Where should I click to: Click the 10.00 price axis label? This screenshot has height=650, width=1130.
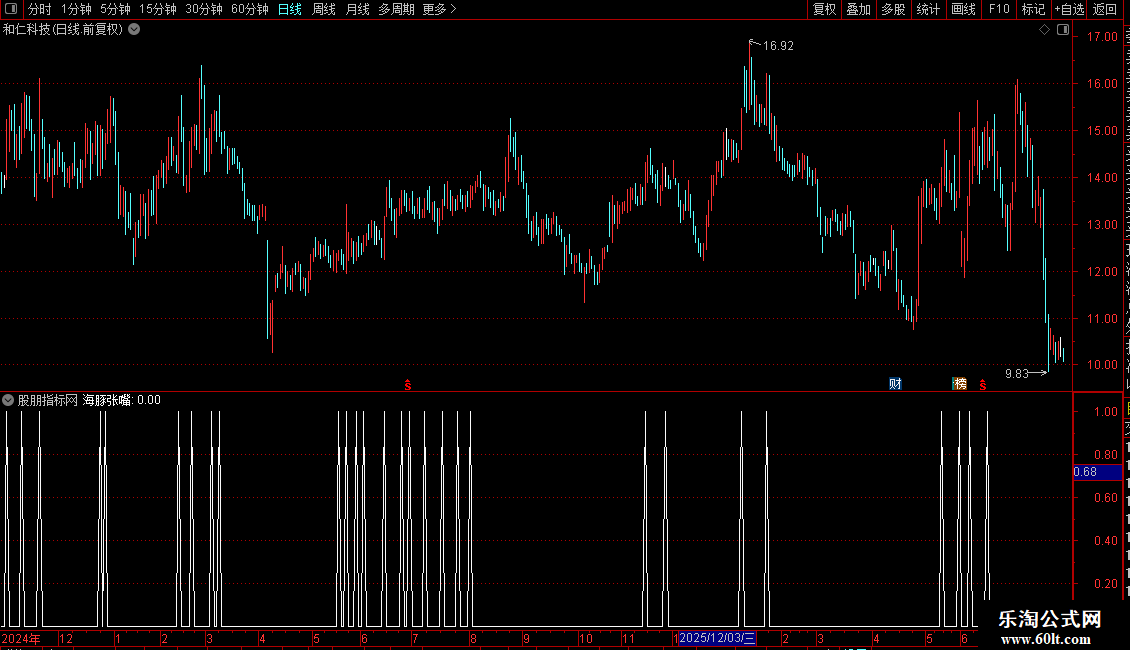[1102, 365]
